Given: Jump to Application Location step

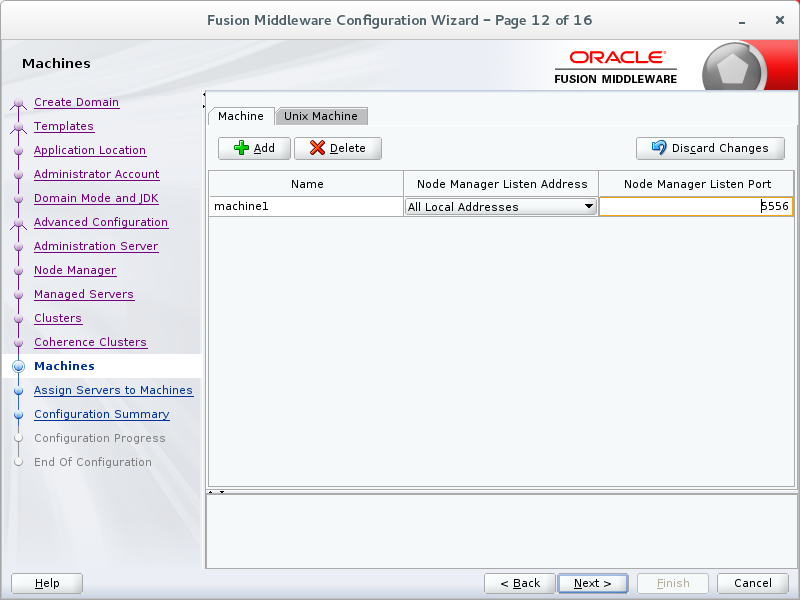Looking at the screenshot, I should [x=90, y=150].
